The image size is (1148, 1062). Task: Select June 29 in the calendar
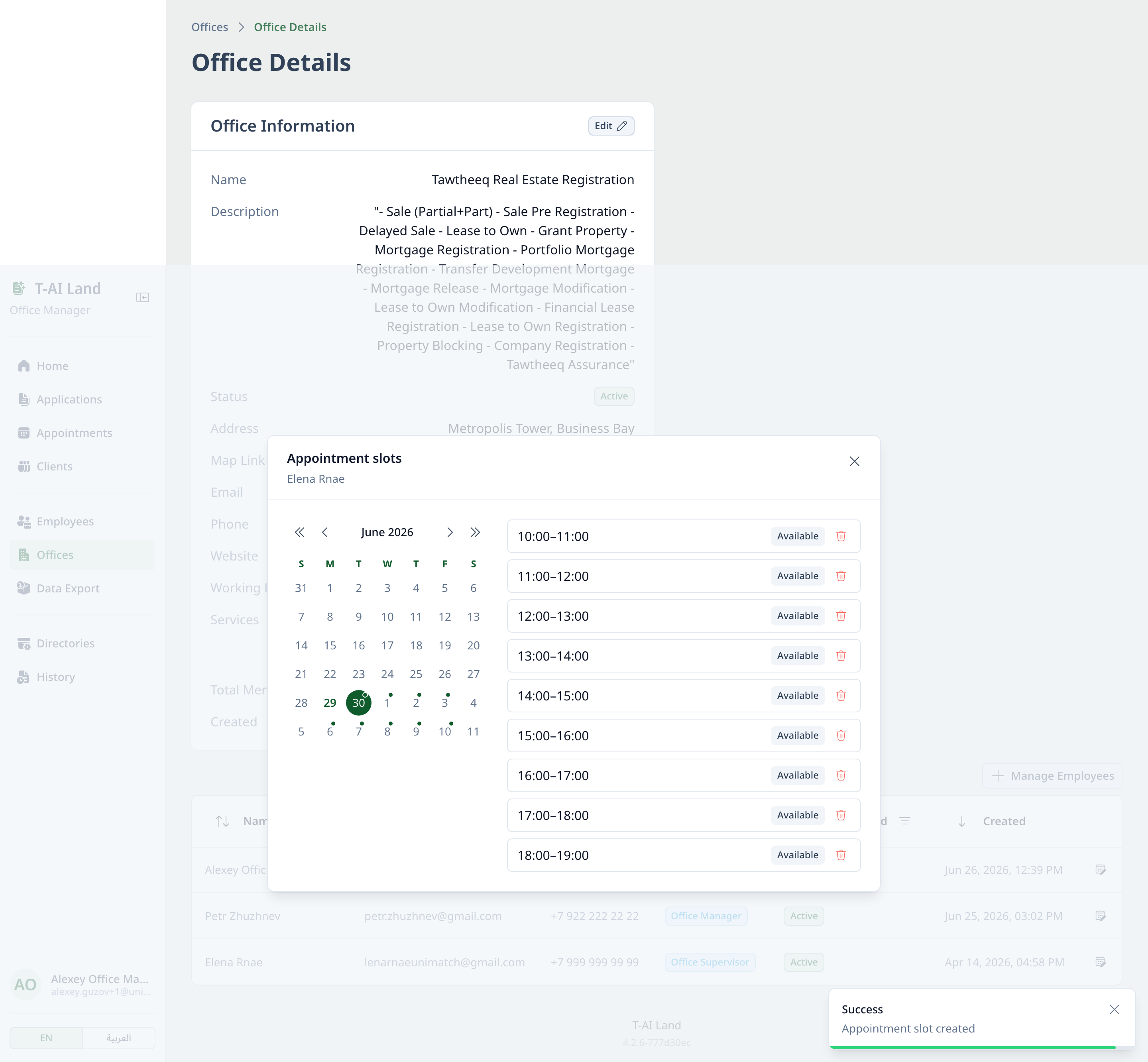330,703
